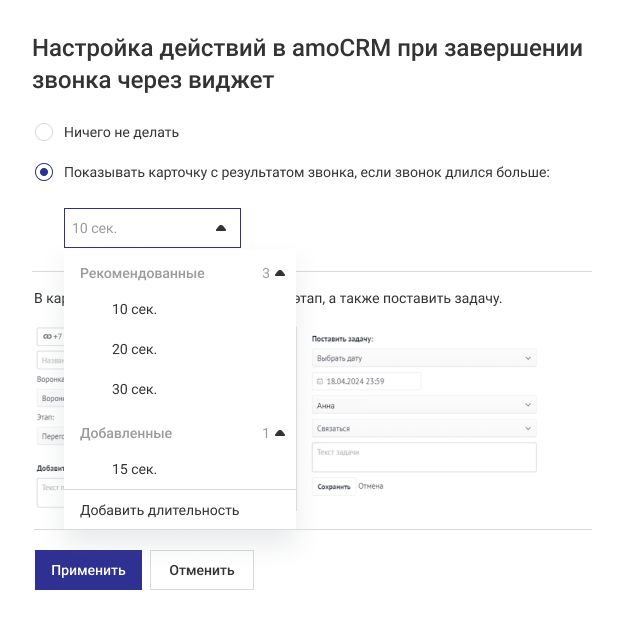624x617 pixels.
Task: Open the "Анна" assignee dropdown
Action: pos(424,405)
